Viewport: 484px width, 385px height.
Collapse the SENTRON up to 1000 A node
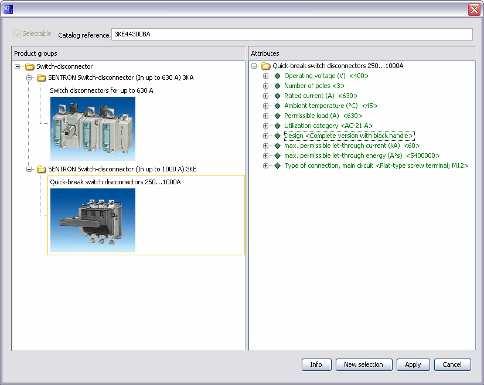pos(29,169)
